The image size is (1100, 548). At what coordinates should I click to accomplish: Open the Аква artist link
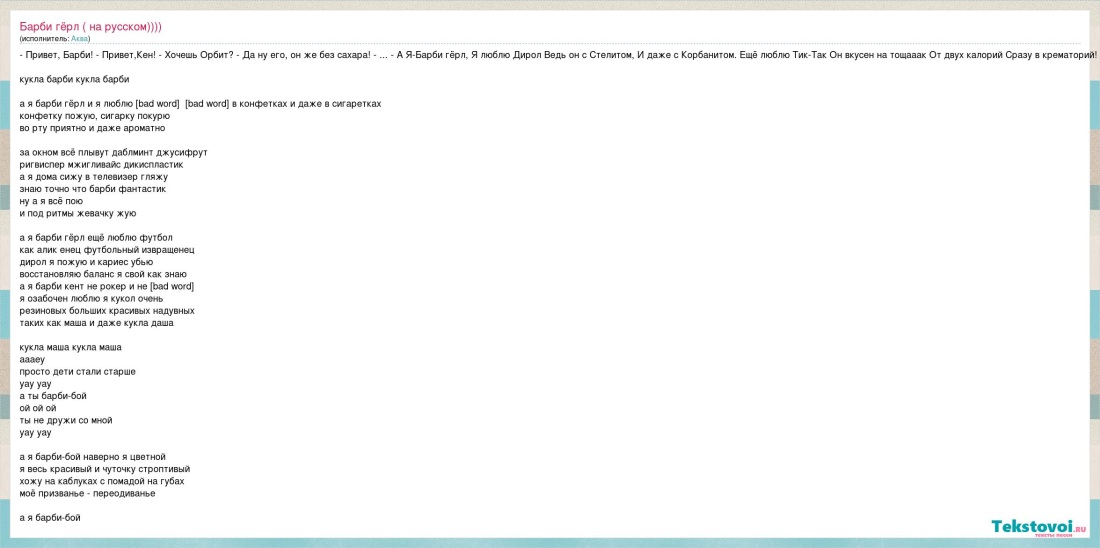(80, 38)
